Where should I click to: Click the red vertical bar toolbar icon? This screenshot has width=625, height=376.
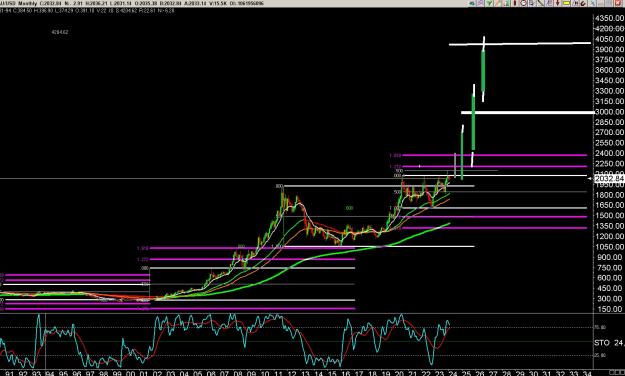(515, 3)
